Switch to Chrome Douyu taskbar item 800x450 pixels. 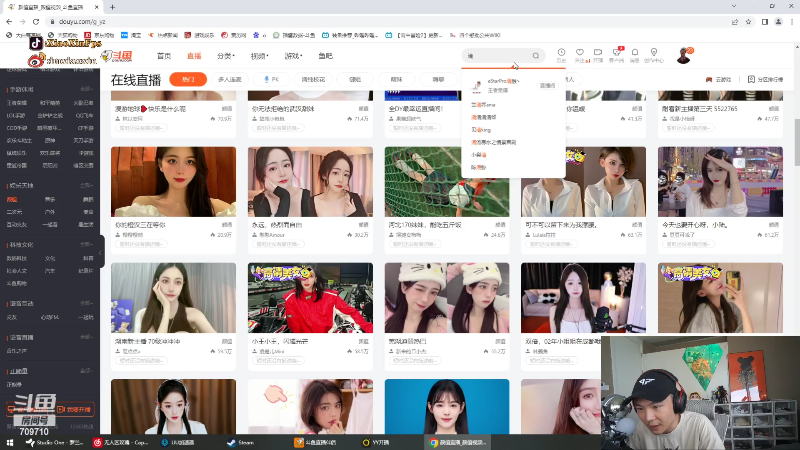coord(458,442)
